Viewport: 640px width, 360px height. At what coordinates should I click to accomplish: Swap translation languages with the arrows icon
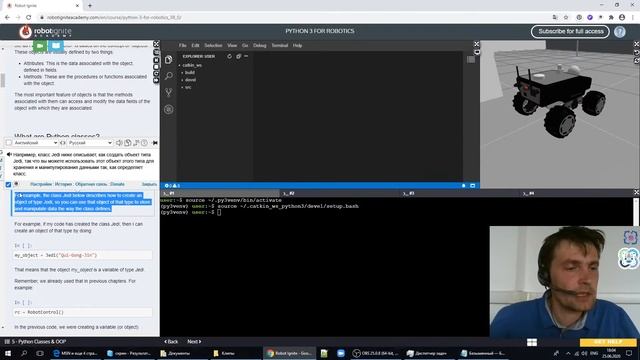[63, 143]
